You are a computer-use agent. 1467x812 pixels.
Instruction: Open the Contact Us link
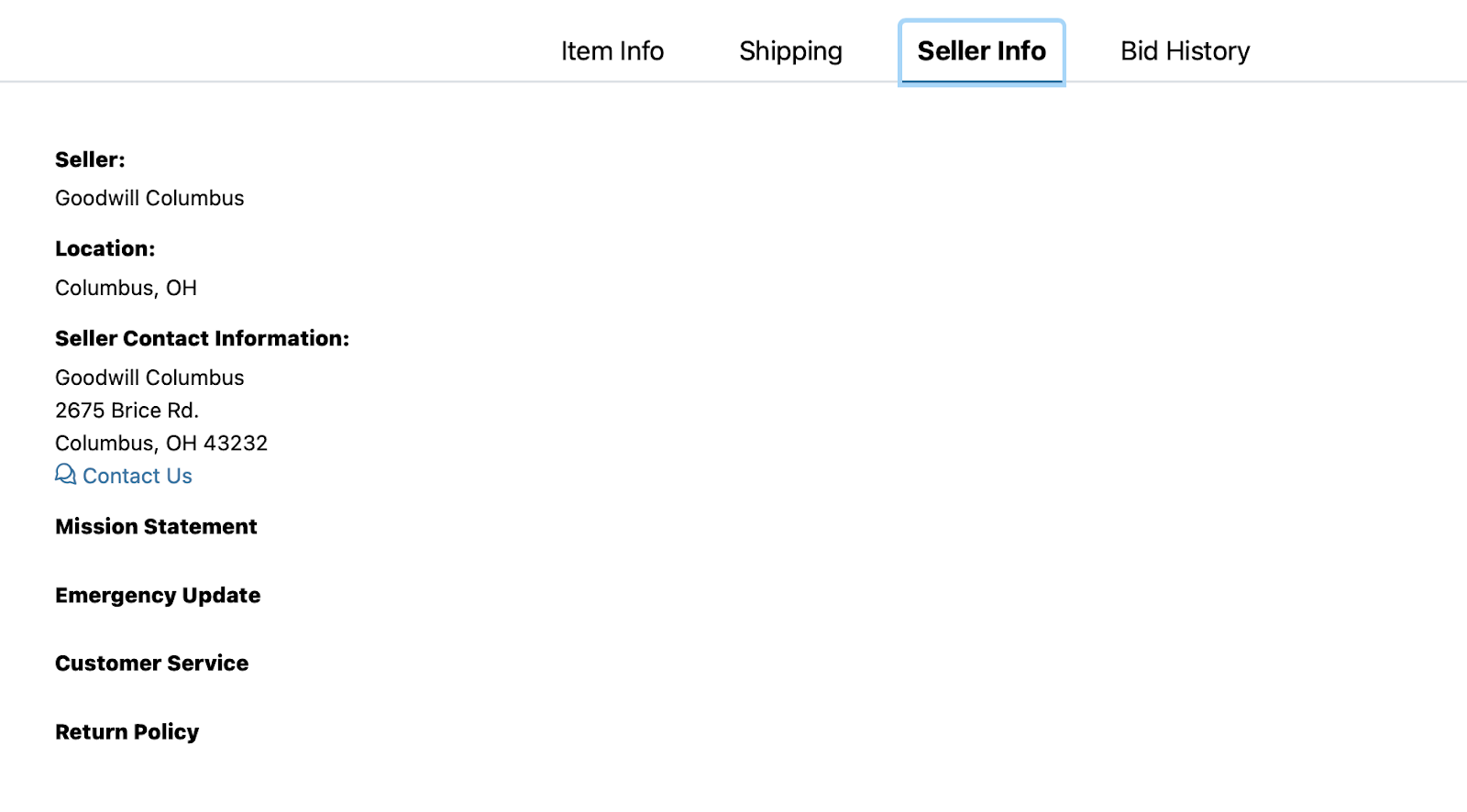point(137,476)
